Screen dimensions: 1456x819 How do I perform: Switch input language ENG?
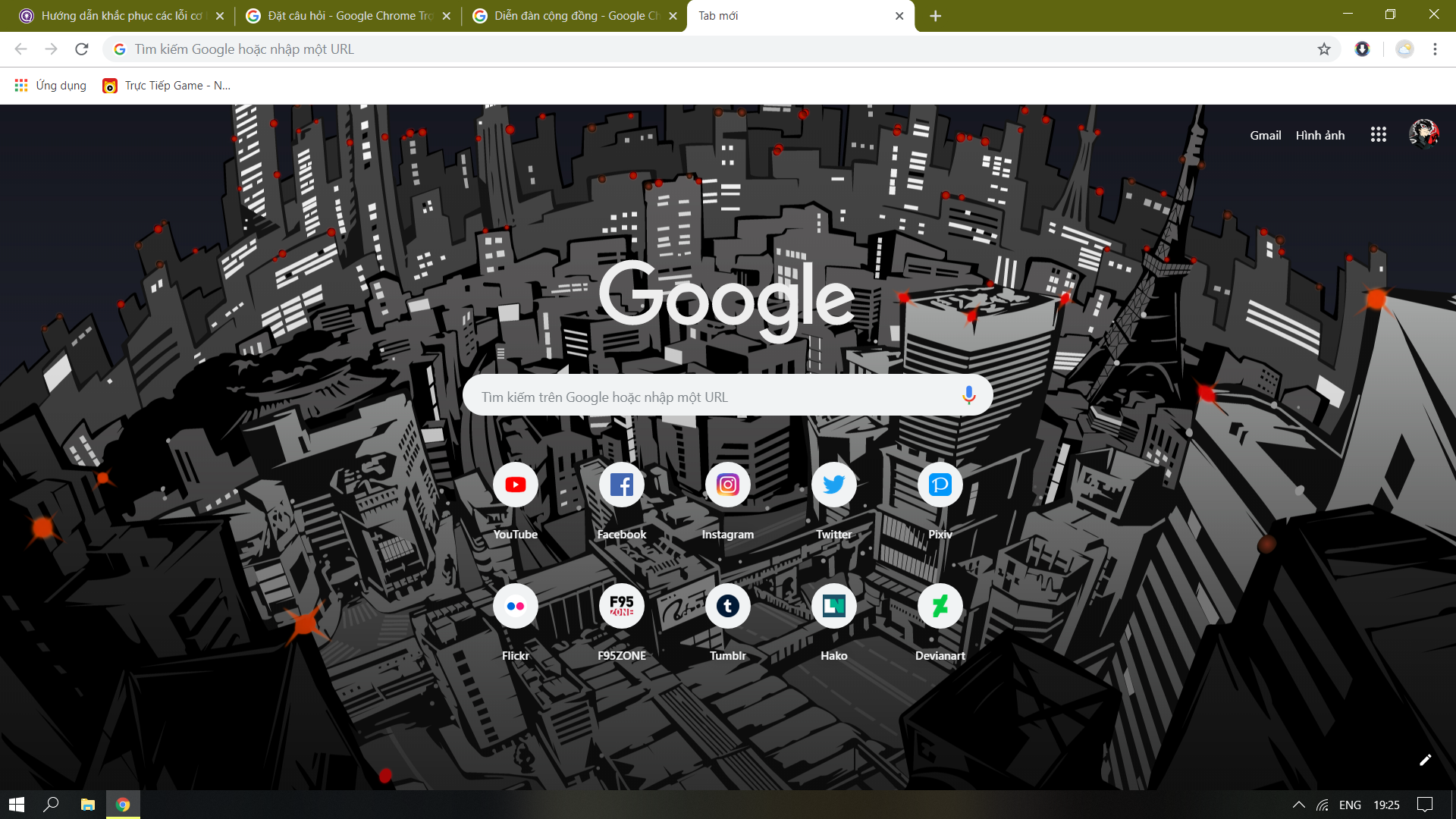tap(1350, 805)
